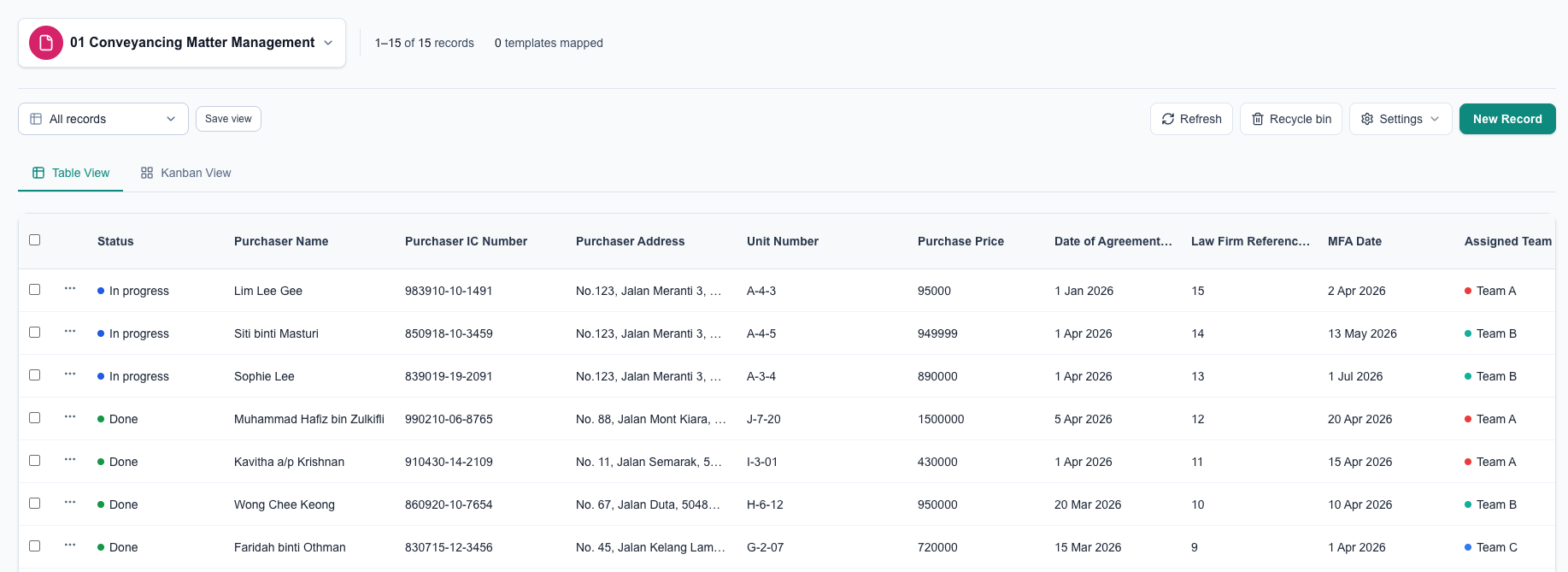Viewport: 1568px width, 572px height.
Task: Open row actions for Siti binti Masturi
Action: tap(70, 332)
